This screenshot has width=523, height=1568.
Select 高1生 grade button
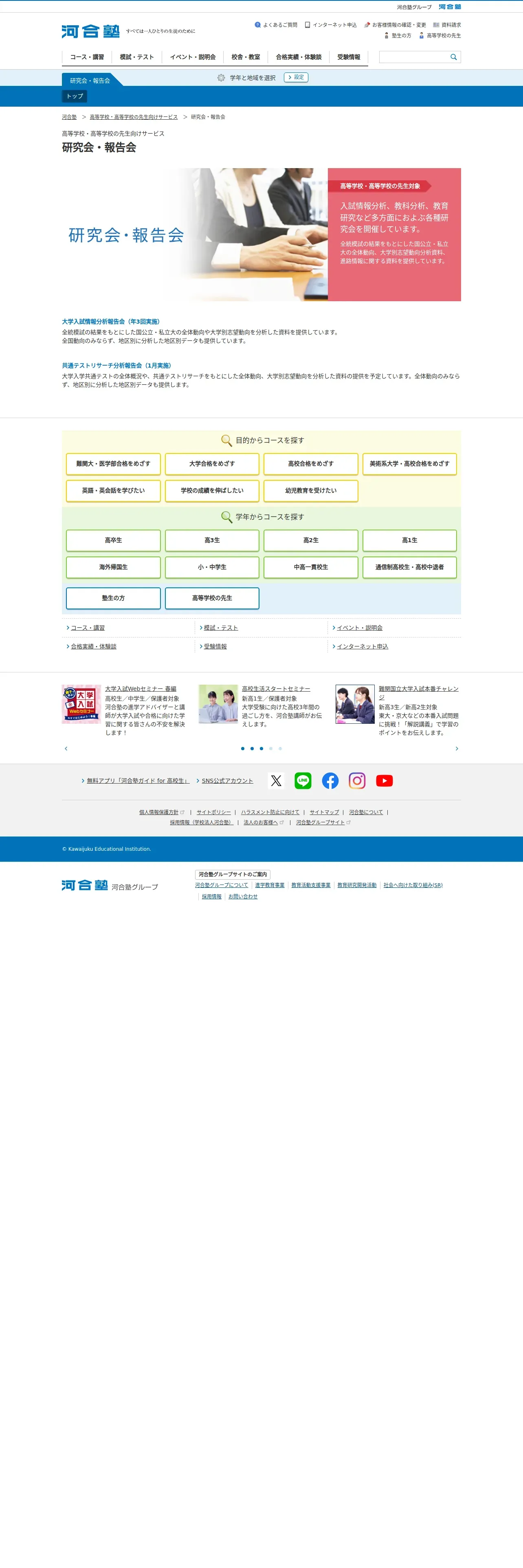(x=410, y=541)
